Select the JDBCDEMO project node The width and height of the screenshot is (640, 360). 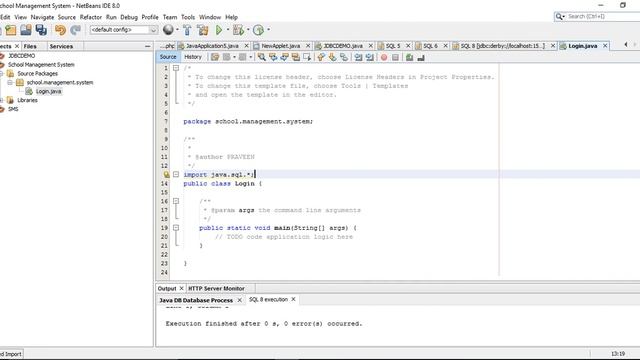click(21, 56)
